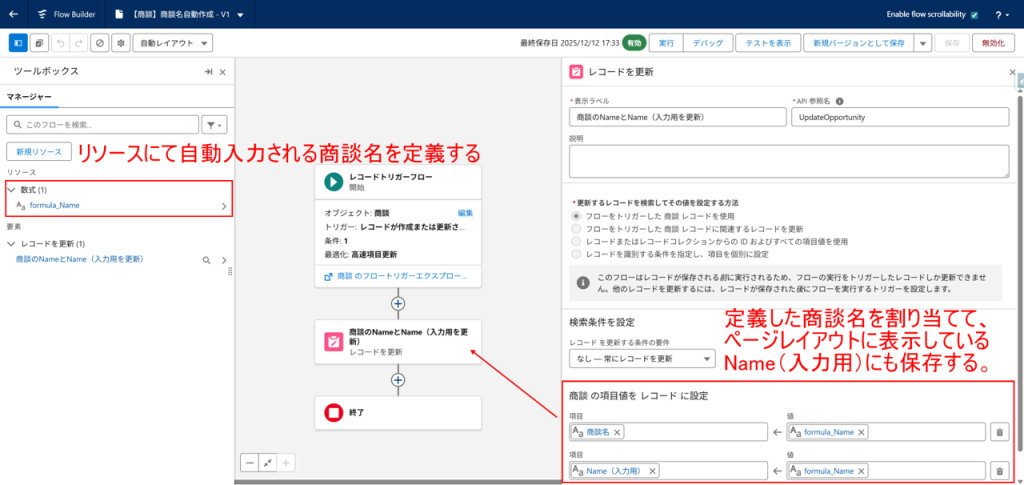Click the Flow Builder logo icon
Screen dimensions: 1024x485
tap(42, 14)
